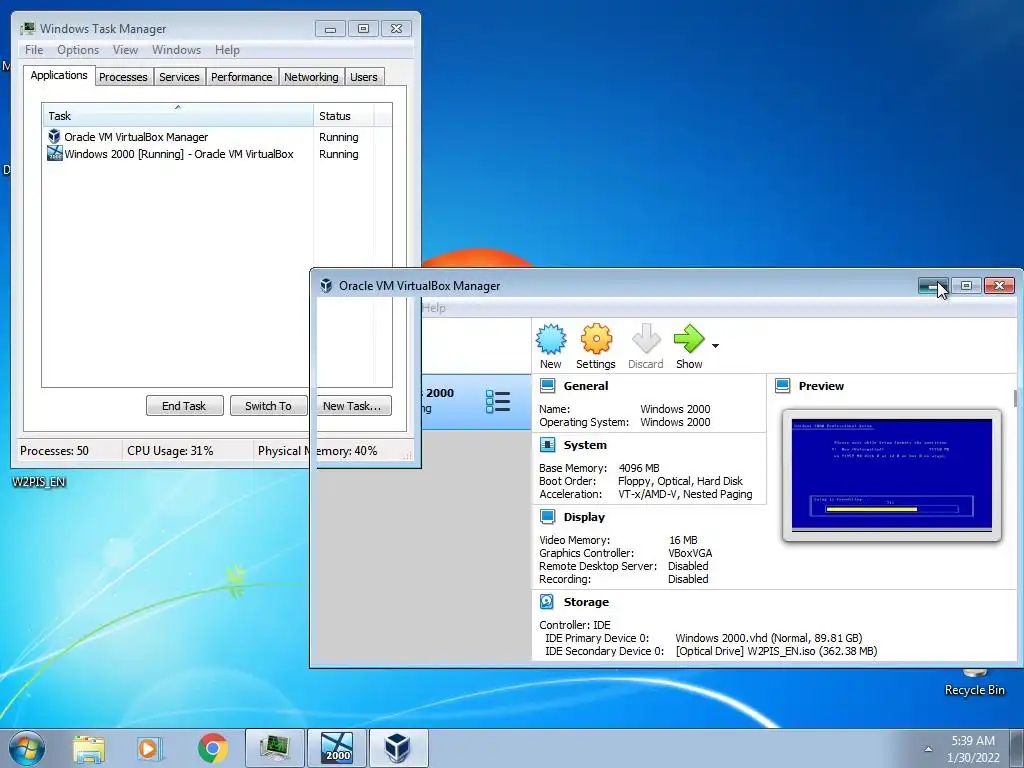This screenshot has height=768, width=1024.
Task: Sort by the Task column header
Action: click(x=178, y=115)
